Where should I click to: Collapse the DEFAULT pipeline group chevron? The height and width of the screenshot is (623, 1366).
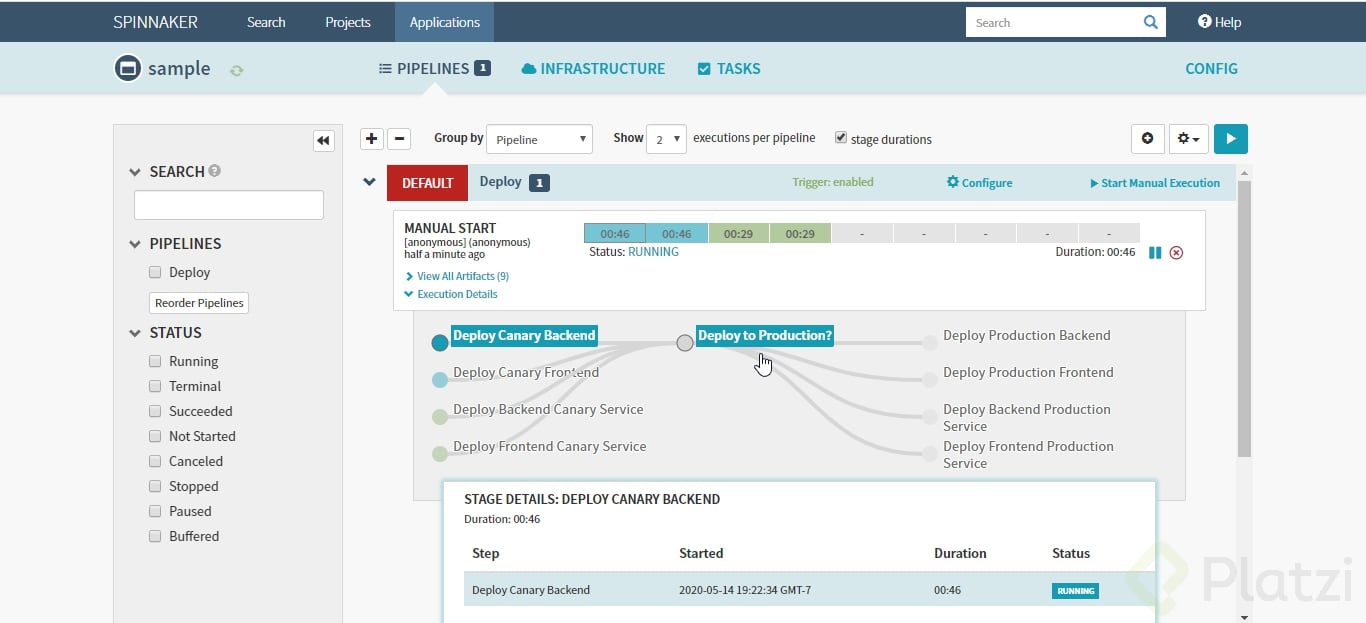tap(370, 182)
